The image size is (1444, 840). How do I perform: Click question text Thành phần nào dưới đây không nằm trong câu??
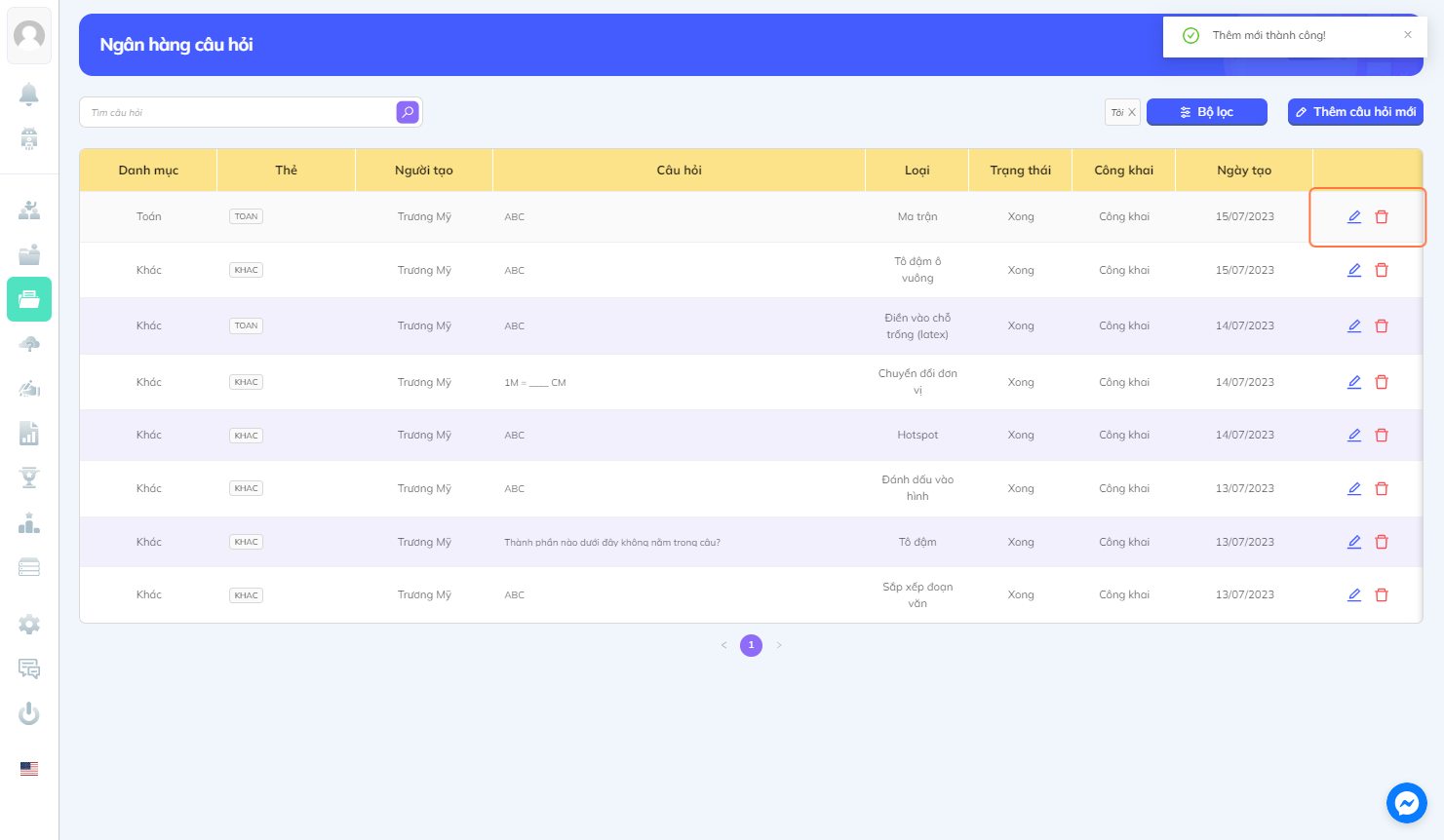click(x=612, y=543)
